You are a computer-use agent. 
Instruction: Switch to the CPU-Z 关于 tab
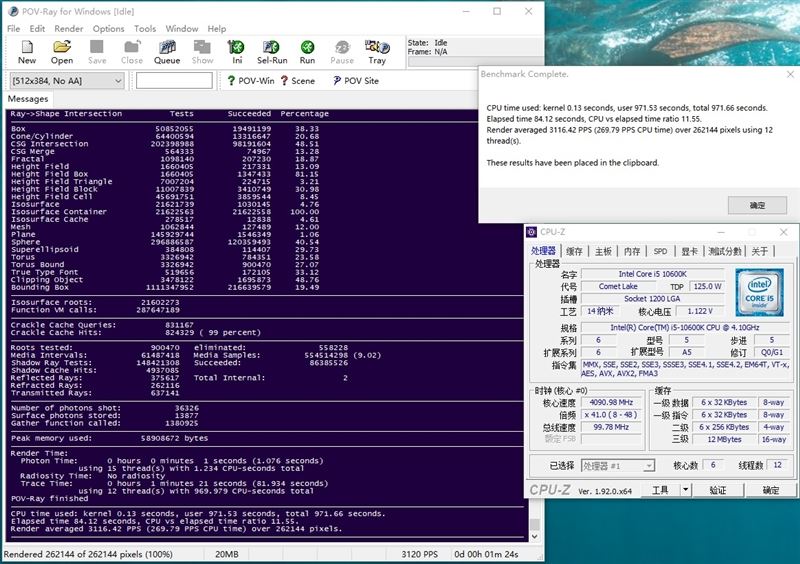click(760, 251)
